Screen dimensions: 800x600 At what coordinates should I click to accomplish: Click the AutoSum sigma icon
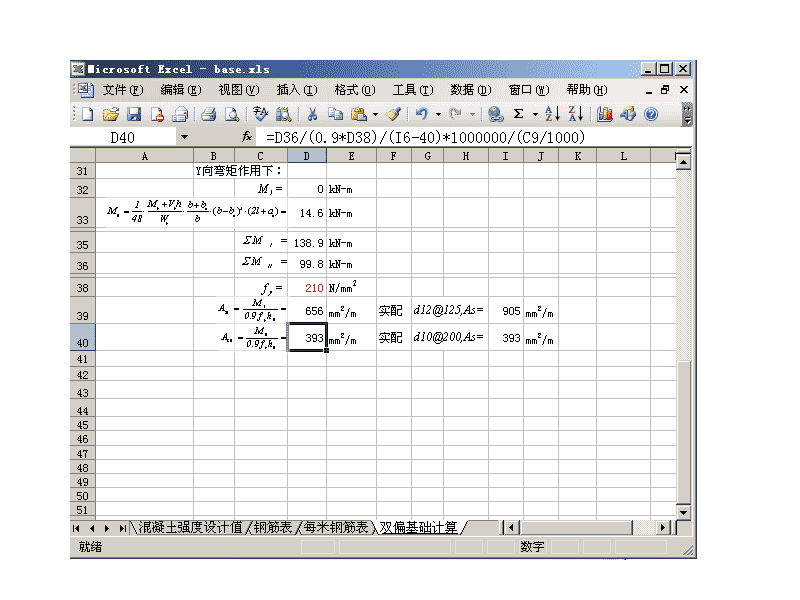click(x=518, y=114)
